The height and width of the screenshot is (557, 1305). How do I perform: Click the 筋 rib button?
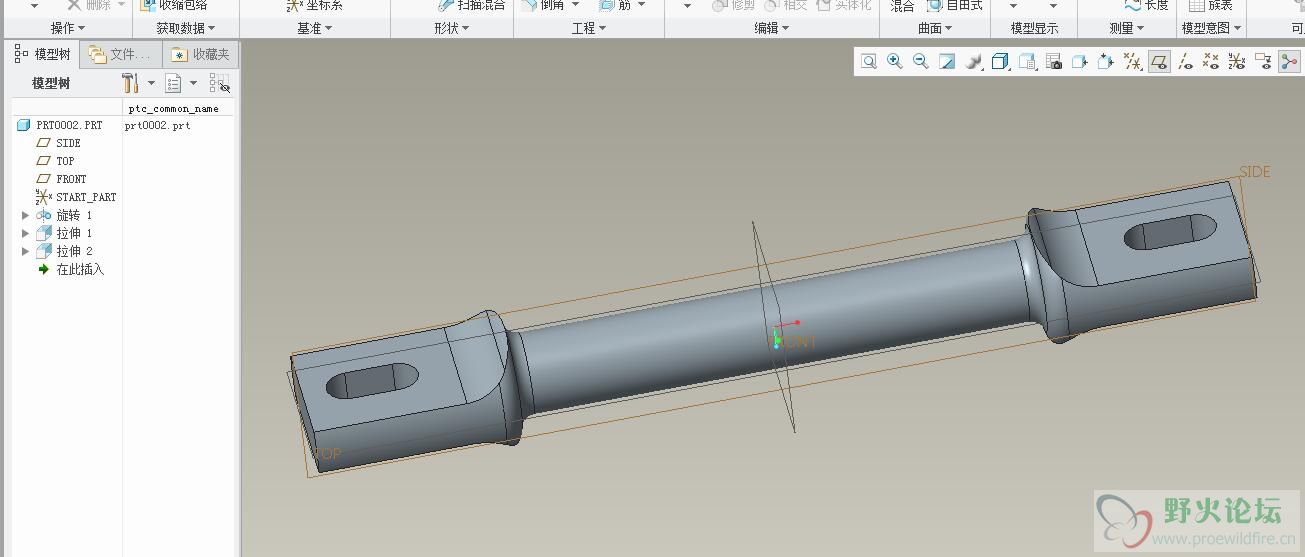[x=615, y=5]
